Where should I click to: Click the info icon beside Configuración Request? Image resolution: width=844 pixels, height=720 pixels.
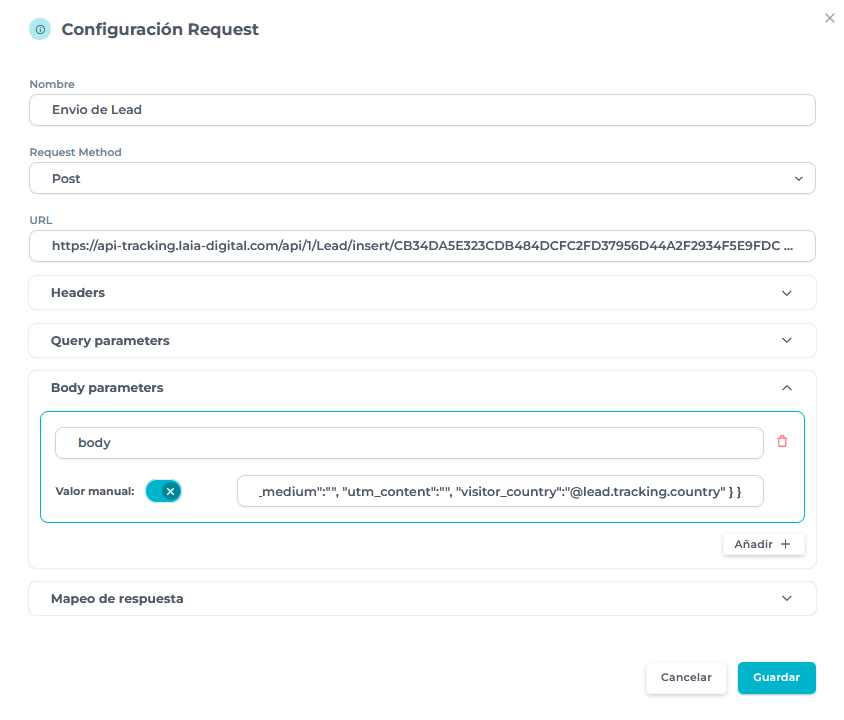(x=40, y=30)
